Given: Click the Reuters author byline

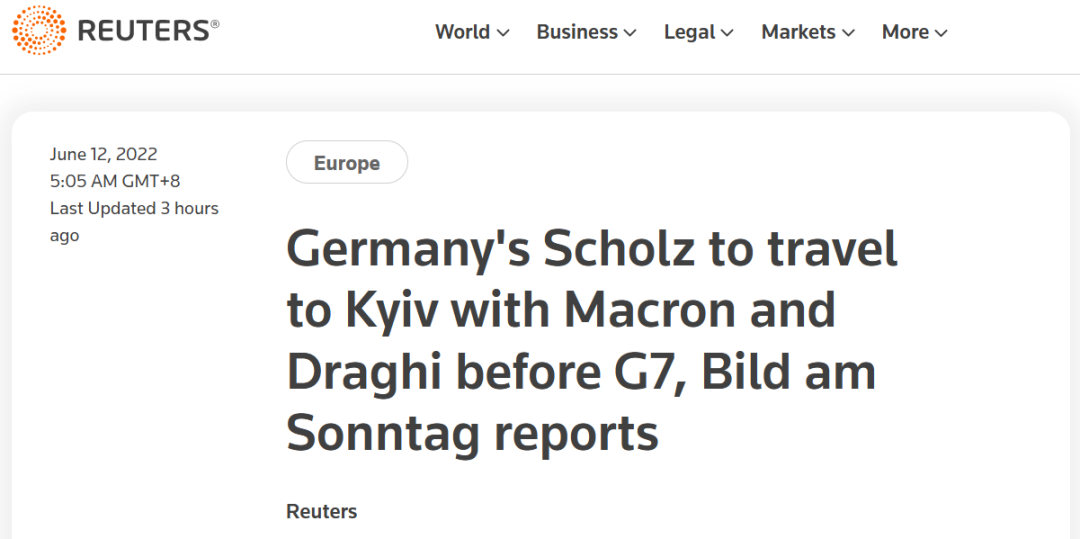Looking at the screenshot, I should tap(321, 511).
